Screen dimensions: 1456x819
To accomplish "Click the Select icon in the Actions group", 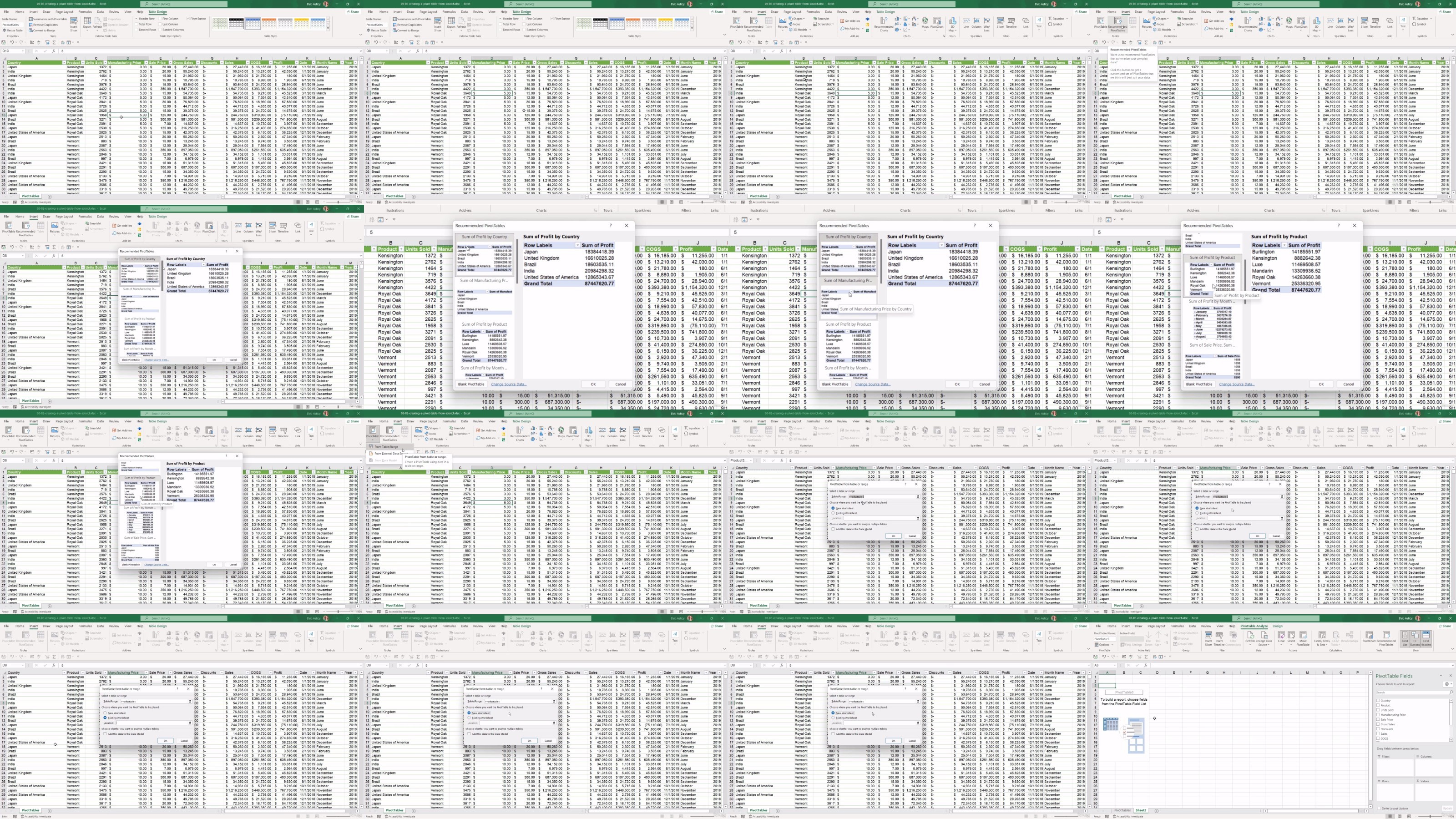I will coord(1292,635).
